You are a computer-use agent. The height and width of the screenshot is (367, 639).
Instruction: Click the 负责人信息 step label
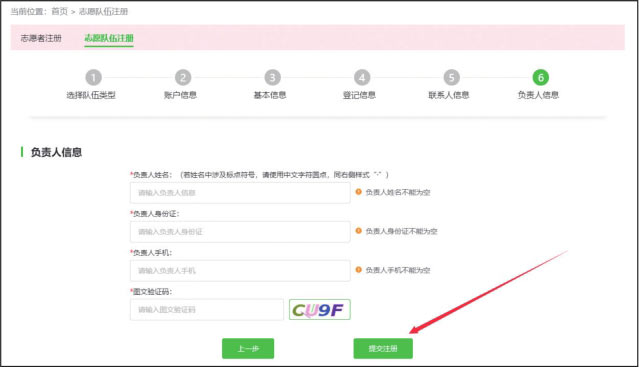[538, 95]
